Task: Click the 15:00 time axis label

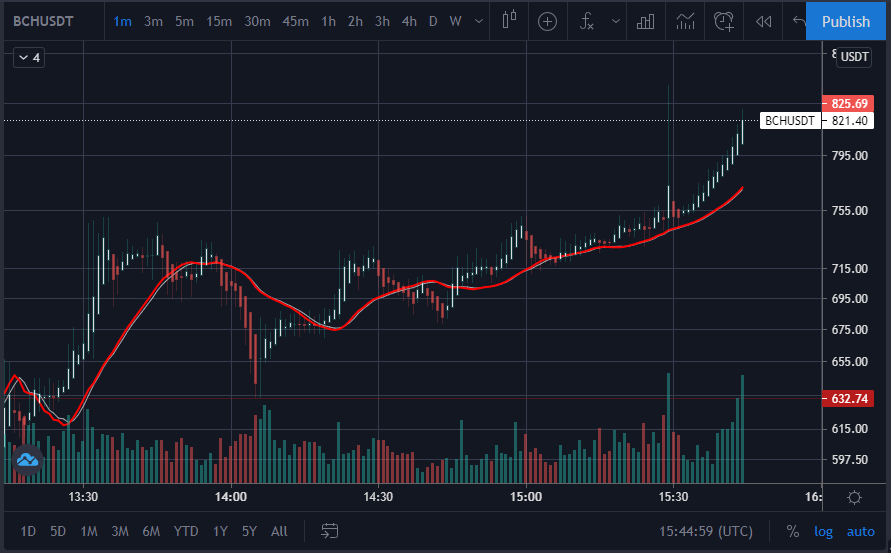Action: tap(526, 497)
